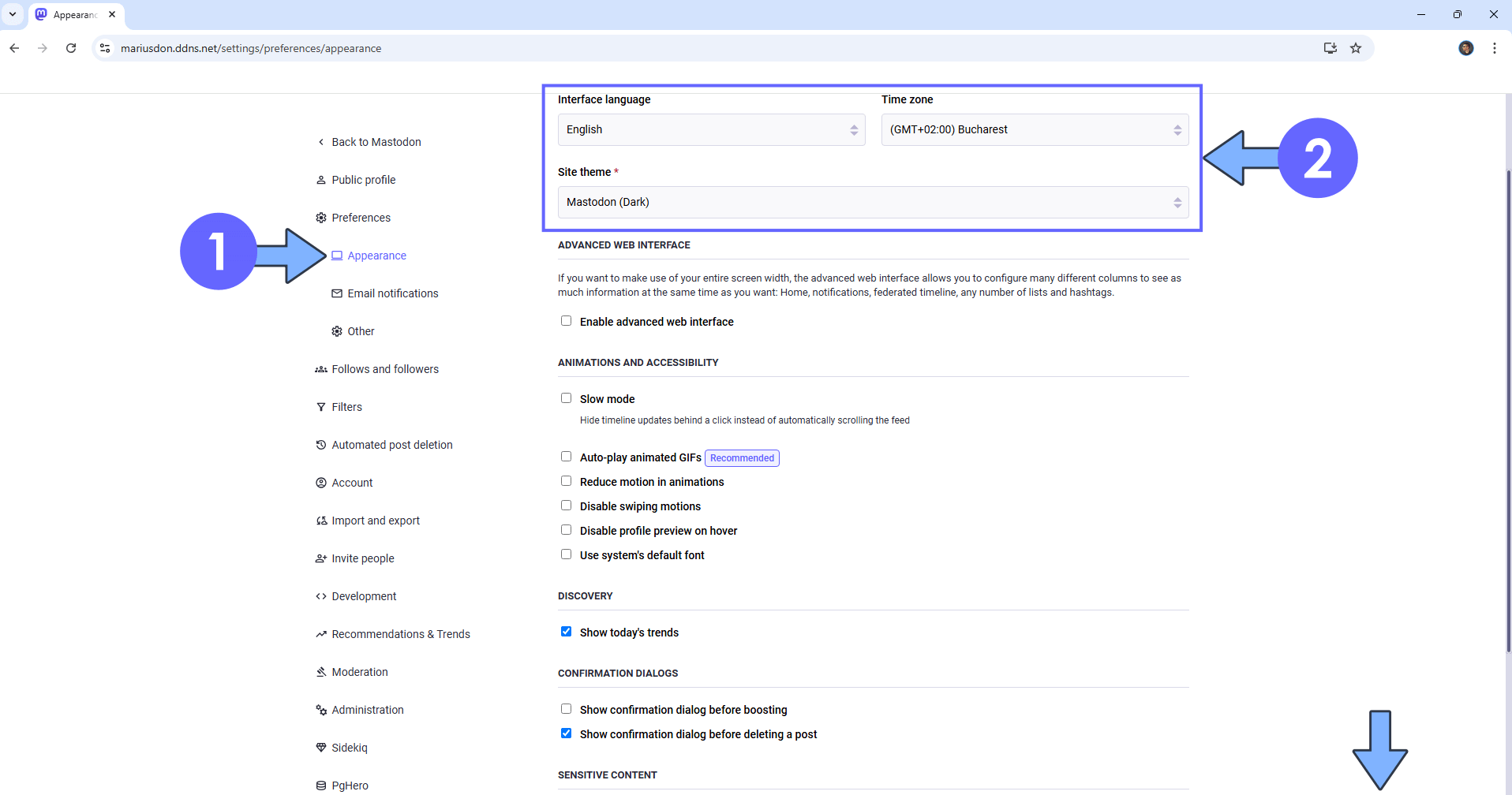Click the Import and export icon
The width and height of the screenshot is (1512, 795).
[320, 521]
